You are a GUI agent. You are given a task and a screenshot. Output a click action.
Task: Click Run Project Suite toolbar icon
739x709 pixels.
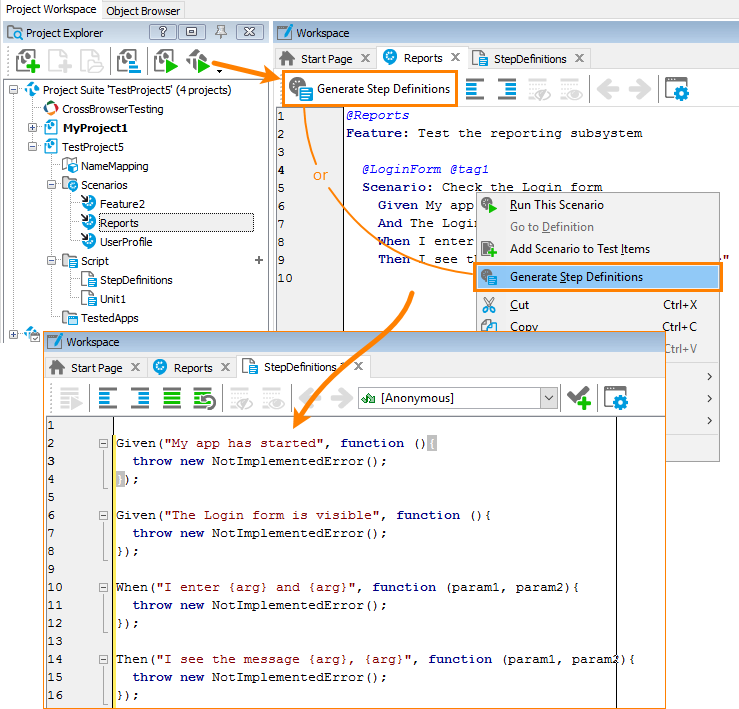pyautogui.click(x=199, y=62)
